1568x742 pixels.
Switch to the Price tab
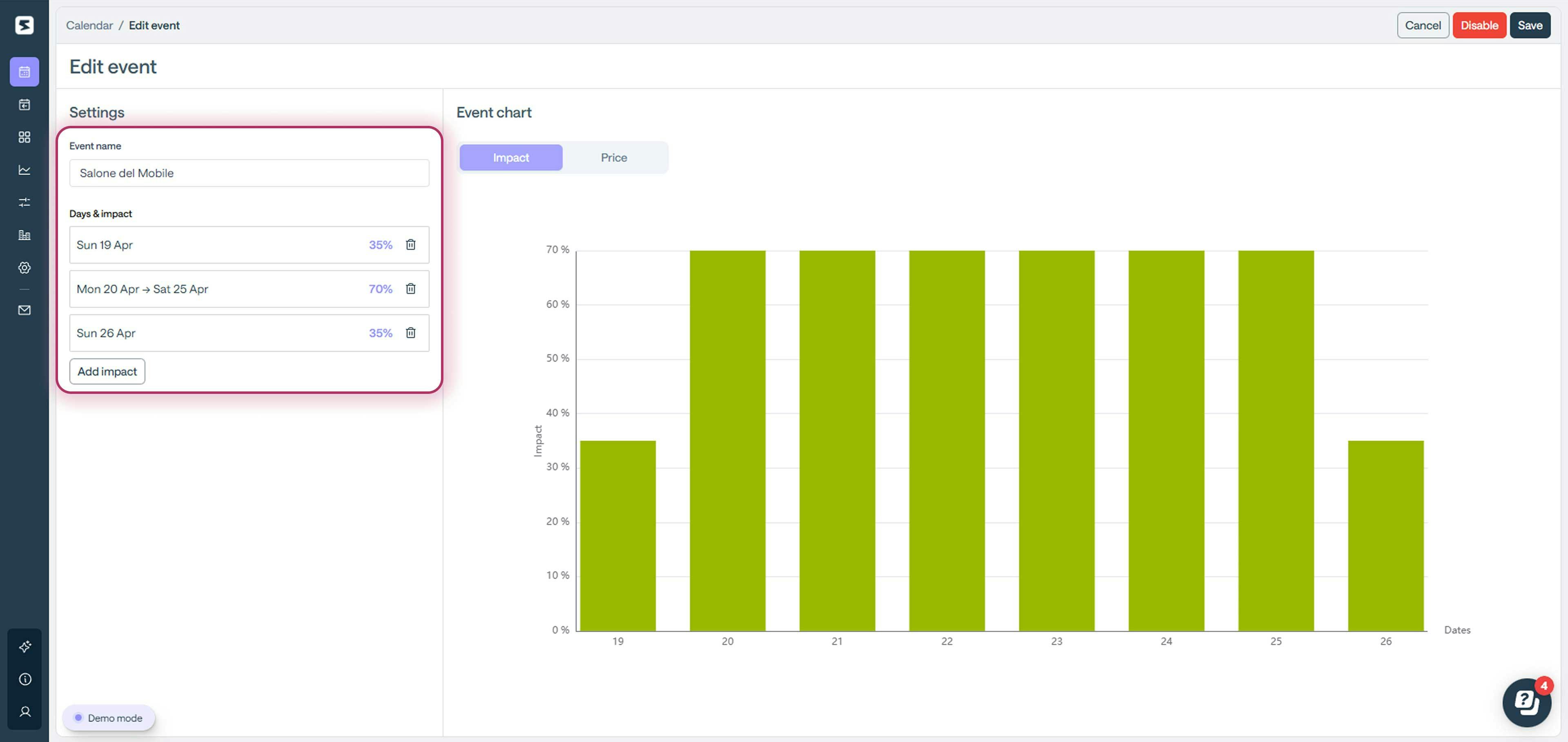pos(614,157)
